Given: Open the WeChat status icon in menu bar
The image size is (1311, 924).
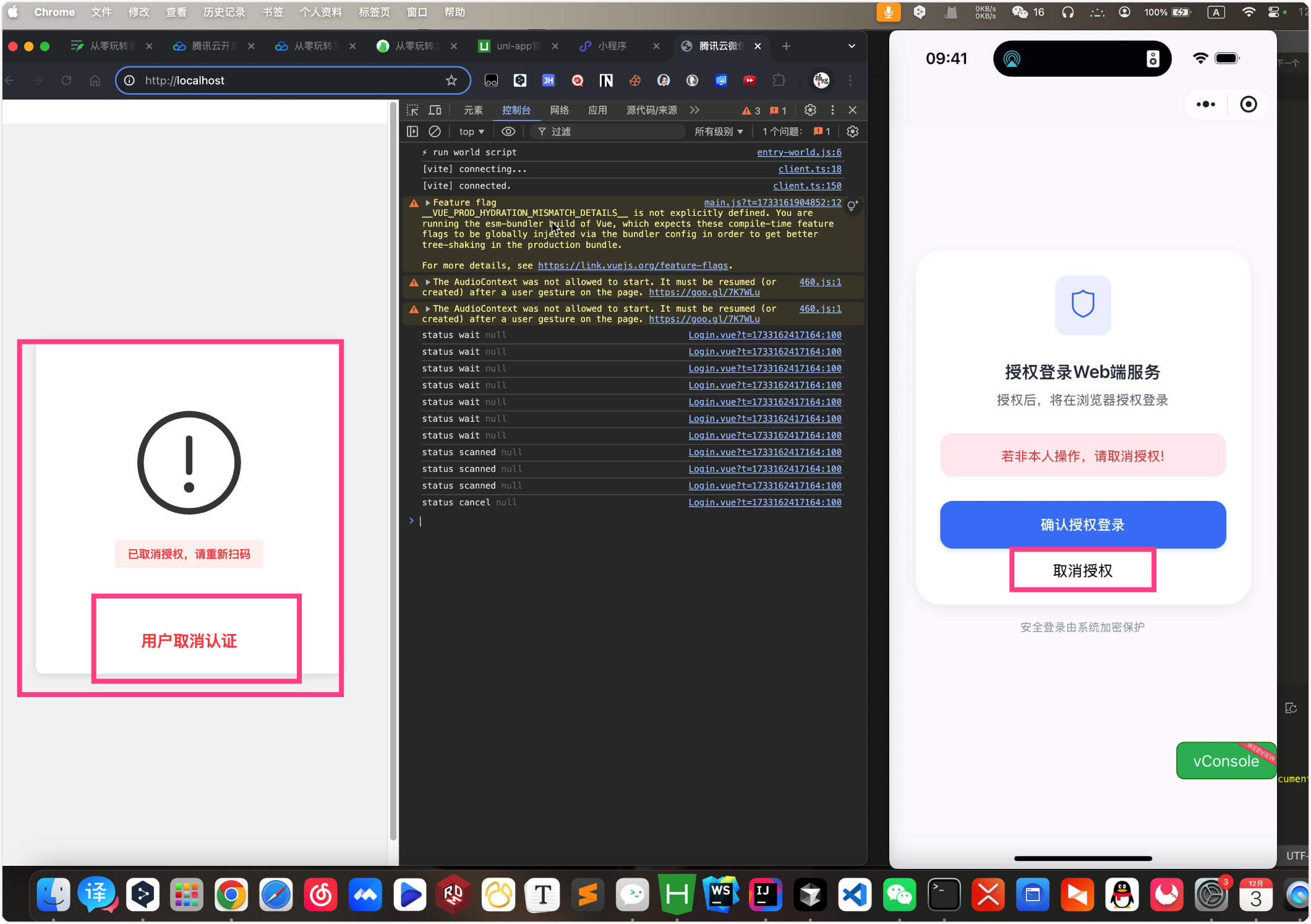Looking at the screenshot, I should pyautogui.click(x=1020, y=12).
